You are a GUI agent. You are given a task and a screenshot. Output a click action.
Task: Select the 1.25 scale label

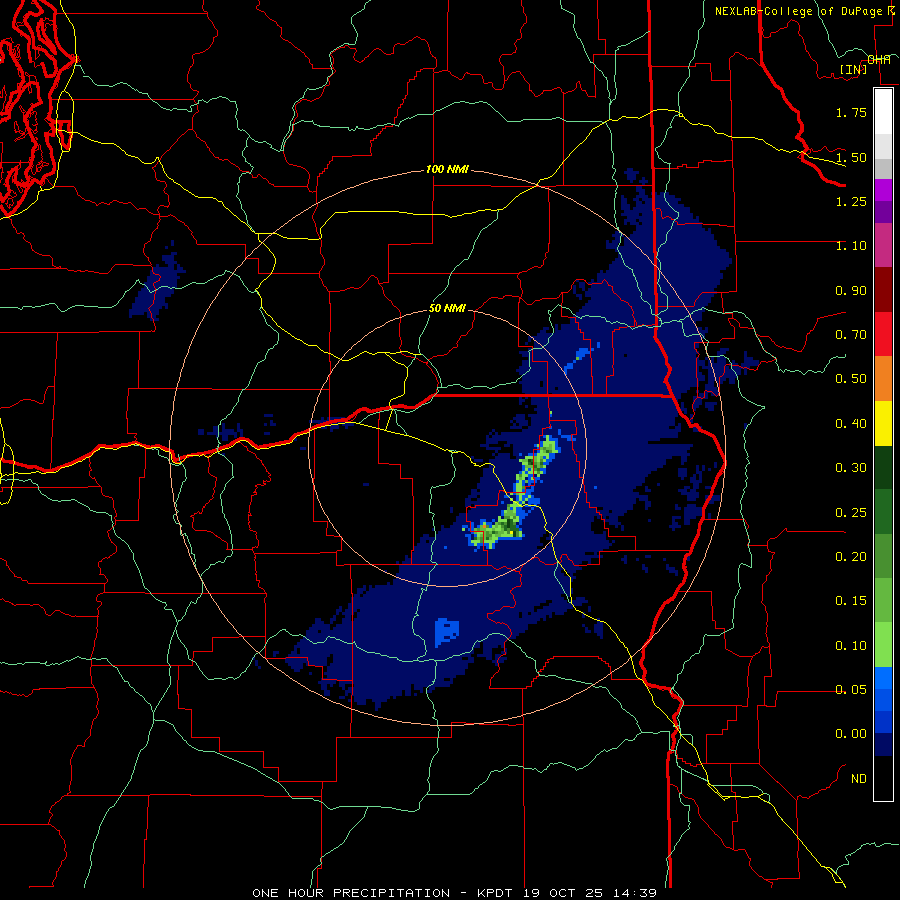851,201
